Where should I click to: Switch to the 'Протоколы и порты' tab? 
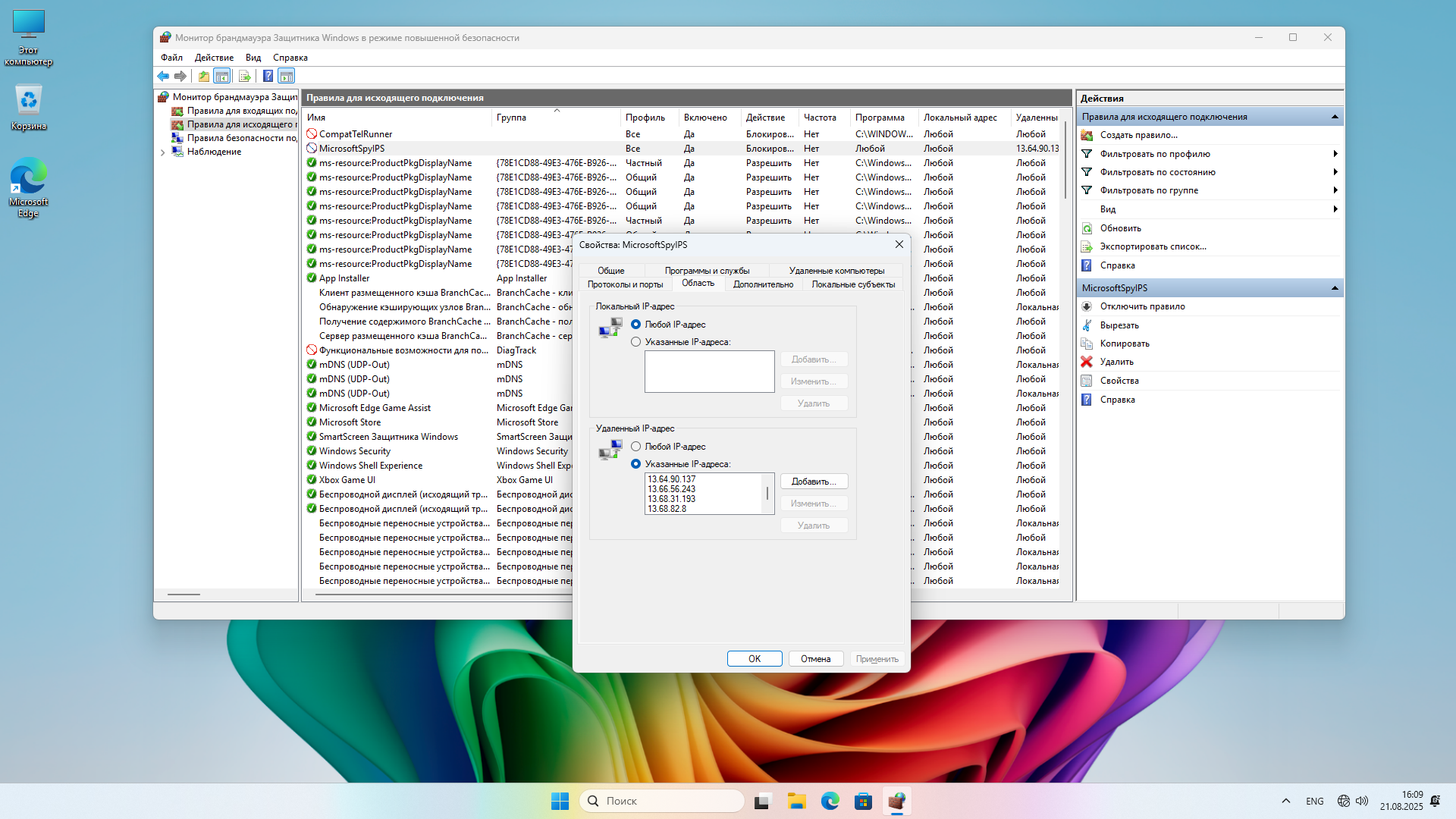click(625, 284)
